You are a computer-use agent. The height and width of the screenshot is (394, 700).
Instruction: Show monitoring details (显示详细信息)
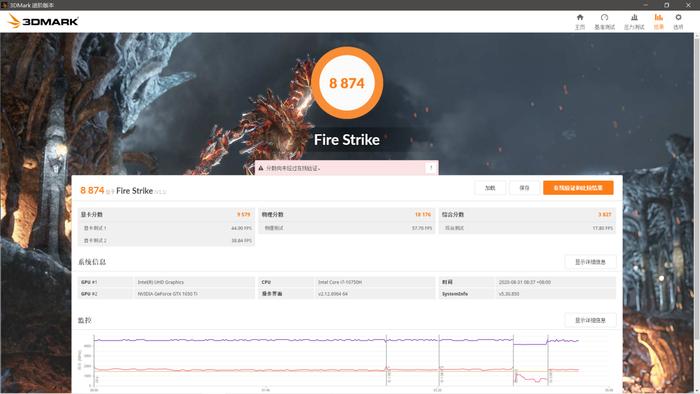pyautogui.click(x=590, y=320)
